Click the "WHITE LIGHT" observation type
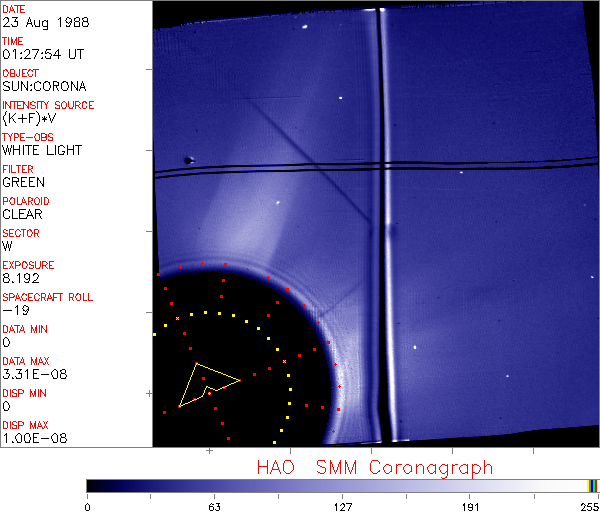 40,150
